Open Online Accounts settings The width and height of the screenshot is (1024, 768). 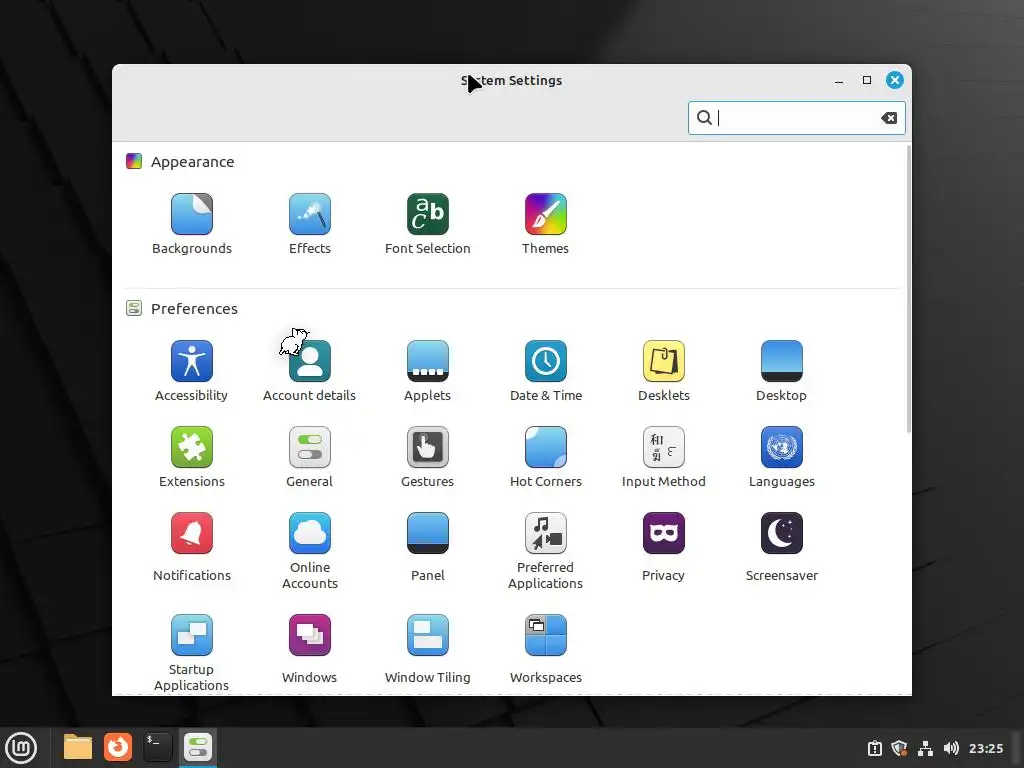pyautogui.click(x=310, y=551)
